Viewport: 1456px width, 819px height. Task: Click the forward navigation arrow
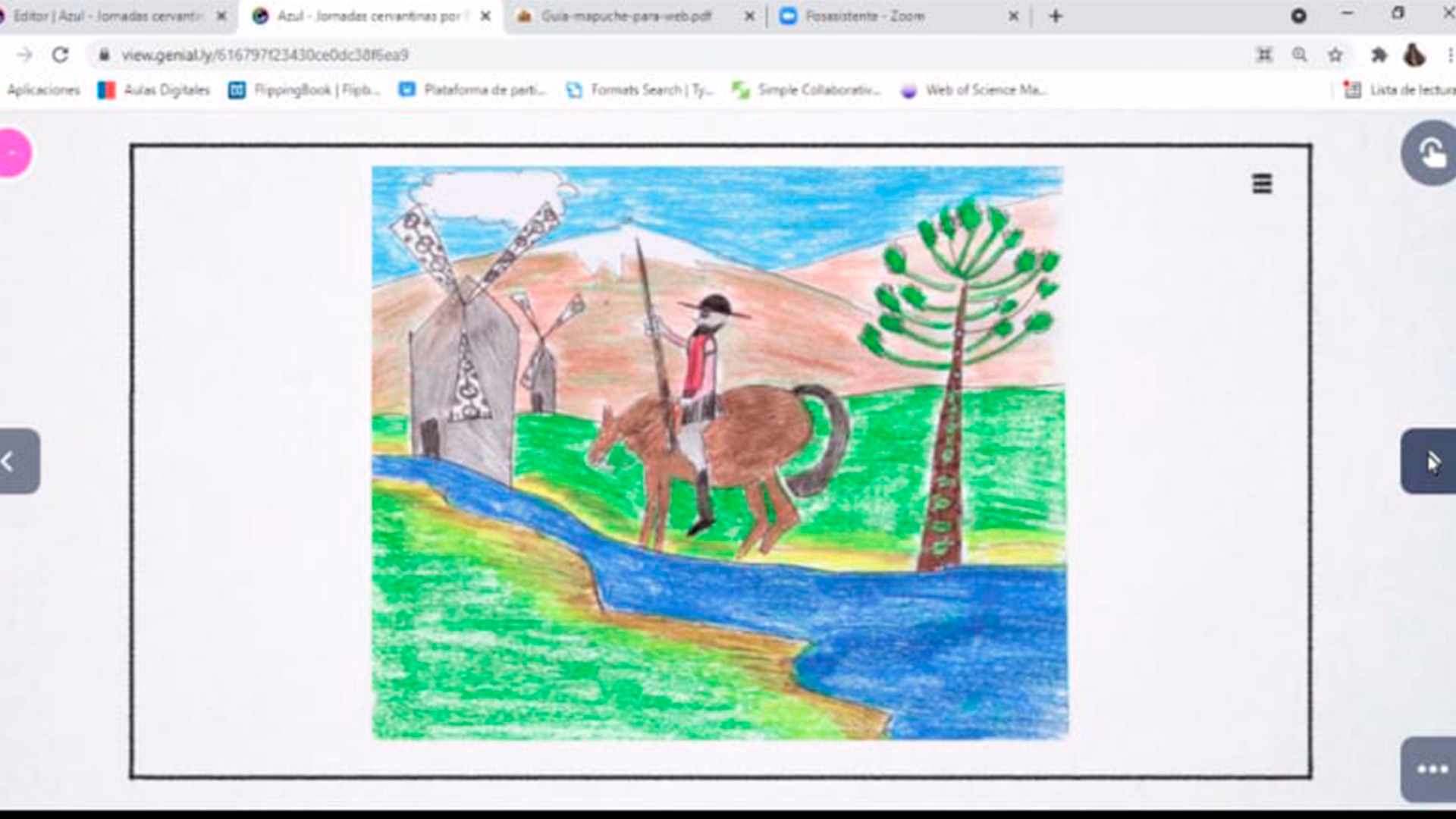[24, 55]
